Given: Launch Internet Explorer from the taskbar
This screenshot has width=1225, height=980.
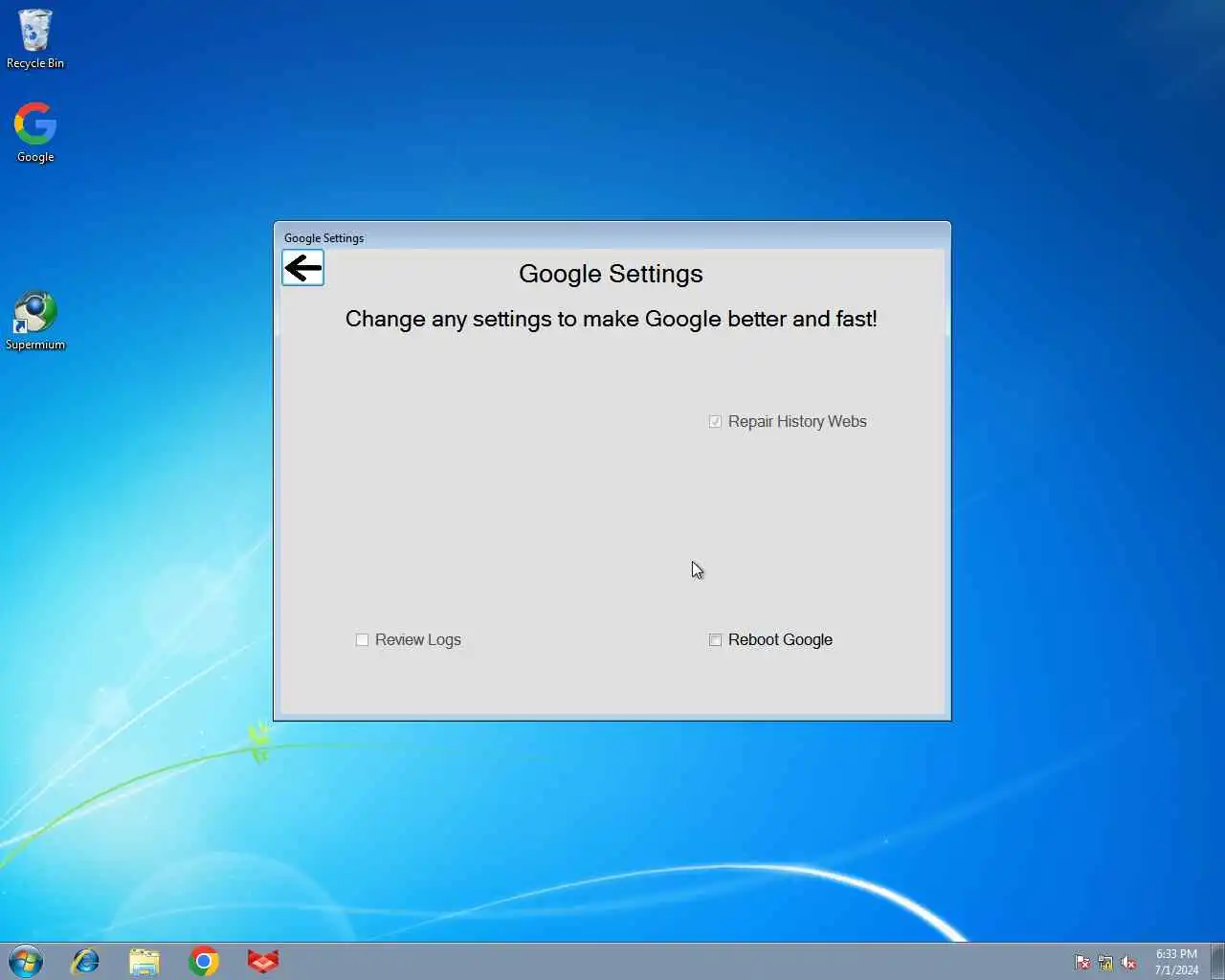Looking at the screenshot, I should (x=86, y=961).
